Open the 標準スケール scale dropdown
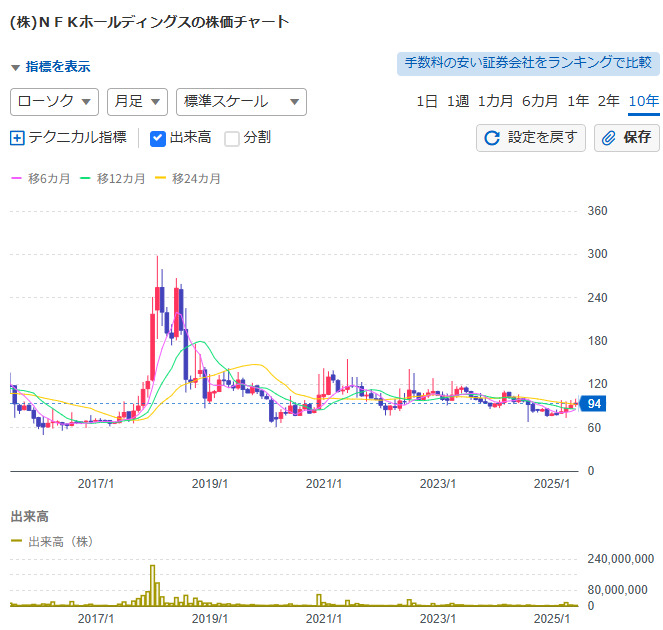This screenshot has height=630, width=663. [x=241, y=102]
